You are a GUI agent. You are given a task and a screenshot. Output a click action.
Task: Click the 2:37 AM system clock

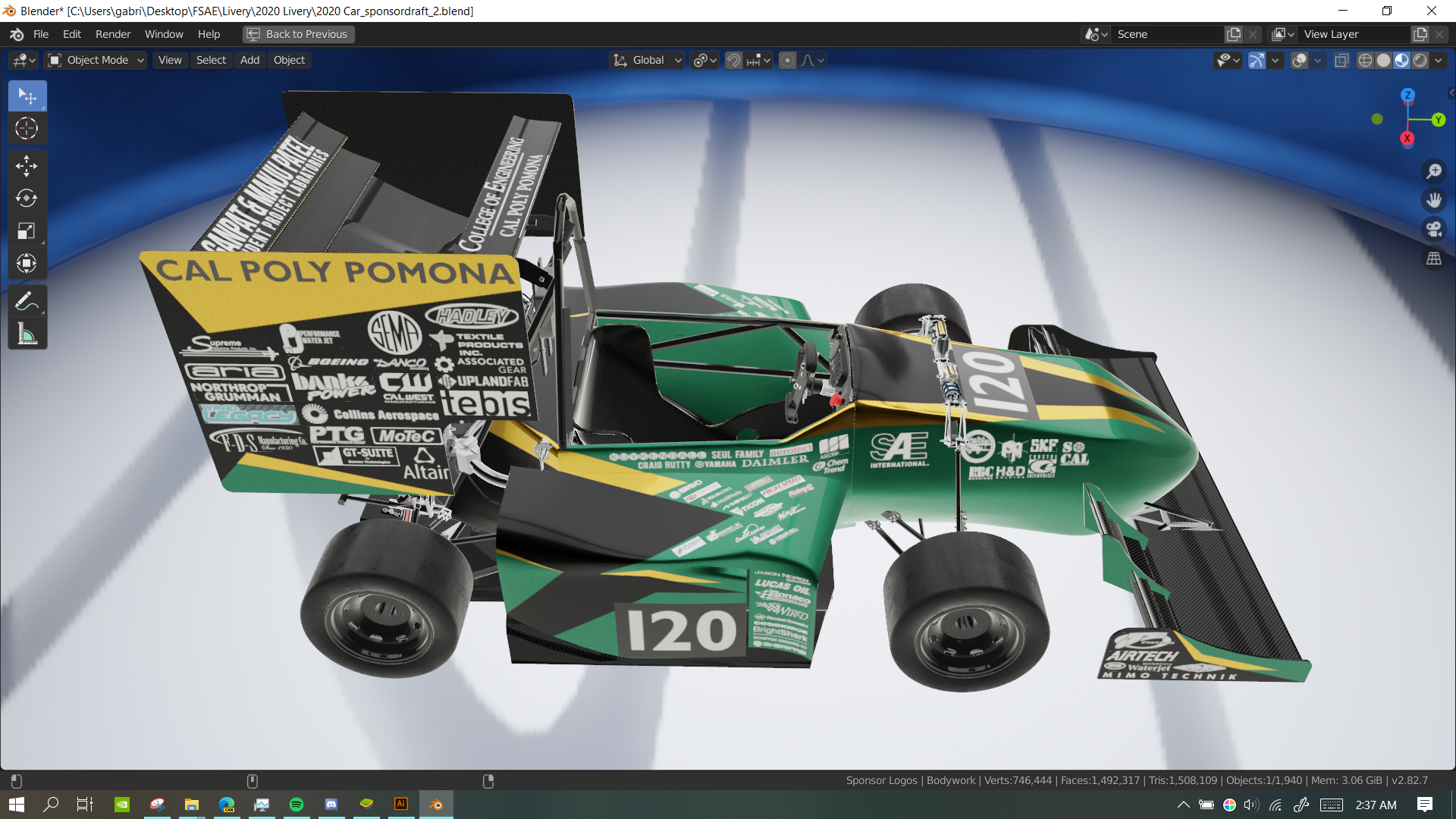[1376, 805]
